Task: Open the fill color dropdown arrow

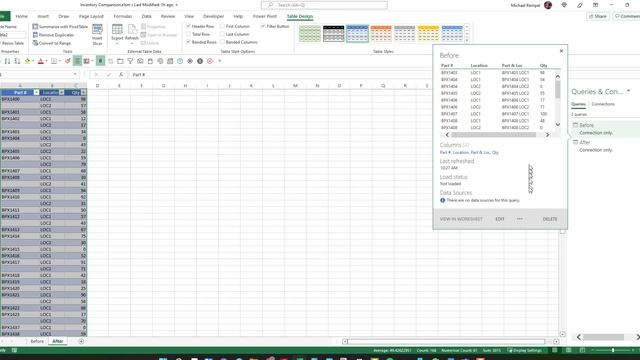Action: (x=33, y=61)
